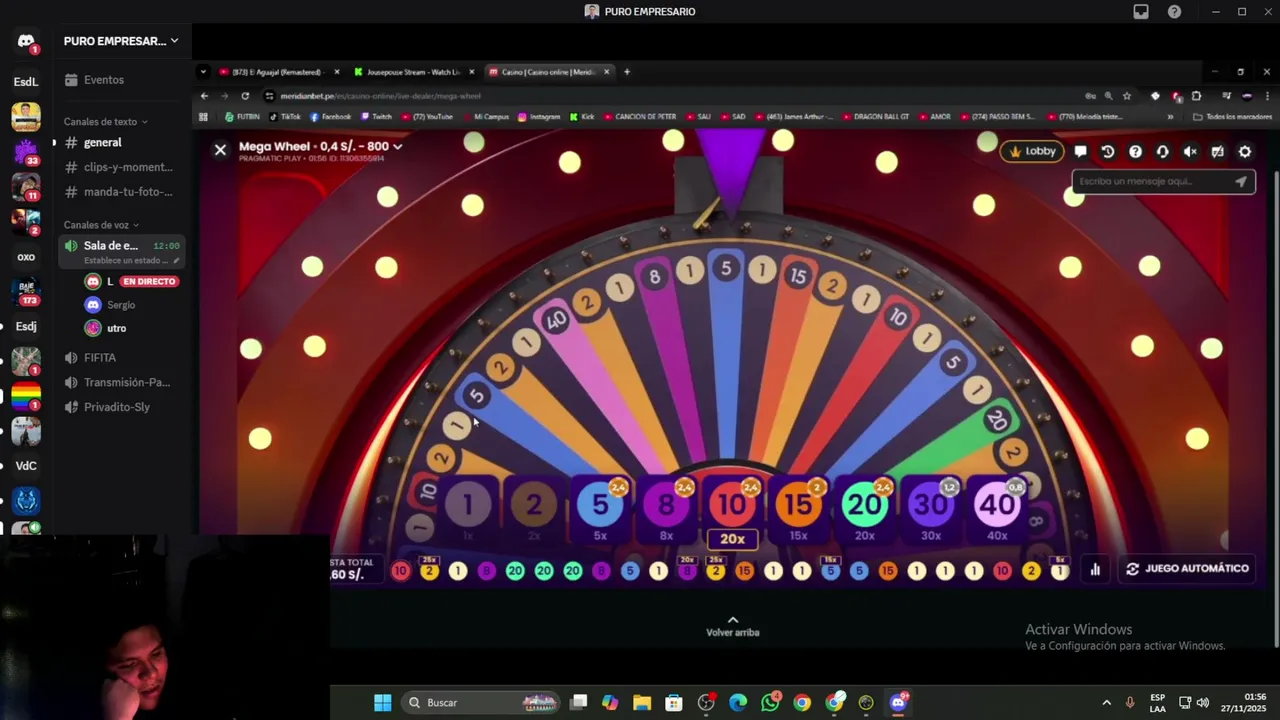Open the EsdL server
The height and width of the screenshot is (720, 1280).
(x=26, y=82)
